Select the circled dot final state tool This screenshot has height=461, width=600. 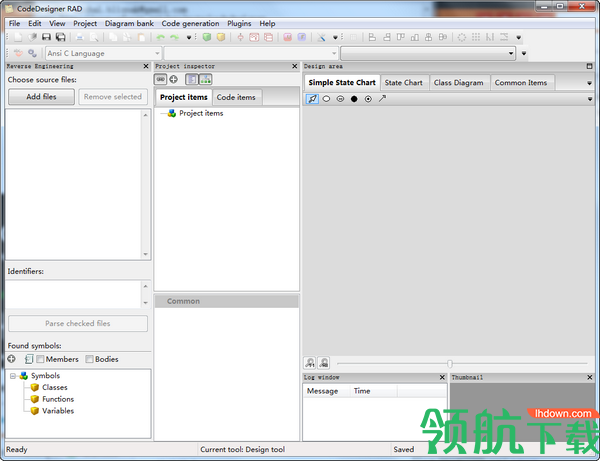tap(368, 99)
